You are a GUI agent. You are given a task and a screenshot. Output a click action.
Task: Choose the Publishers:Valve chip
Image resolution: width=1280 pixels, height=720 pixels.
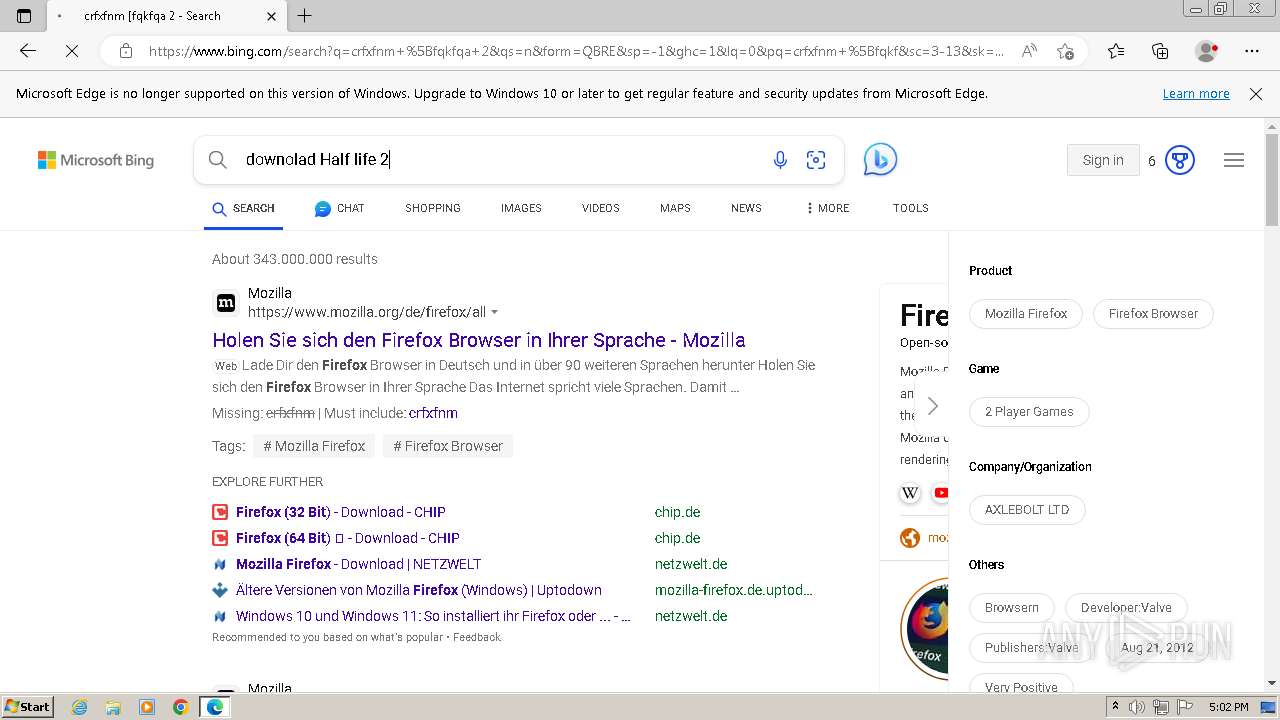1032,648
